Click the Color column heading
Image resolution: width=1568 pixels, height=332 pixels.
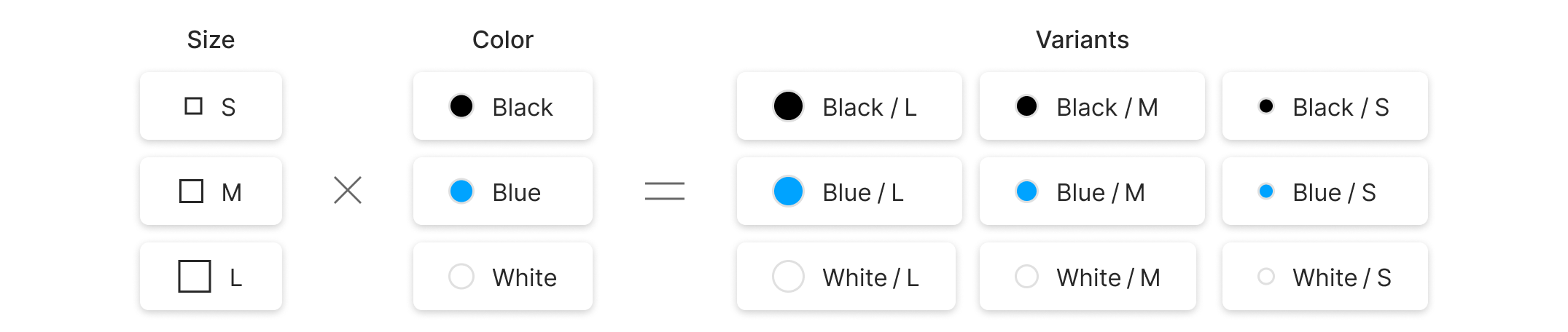502,39
